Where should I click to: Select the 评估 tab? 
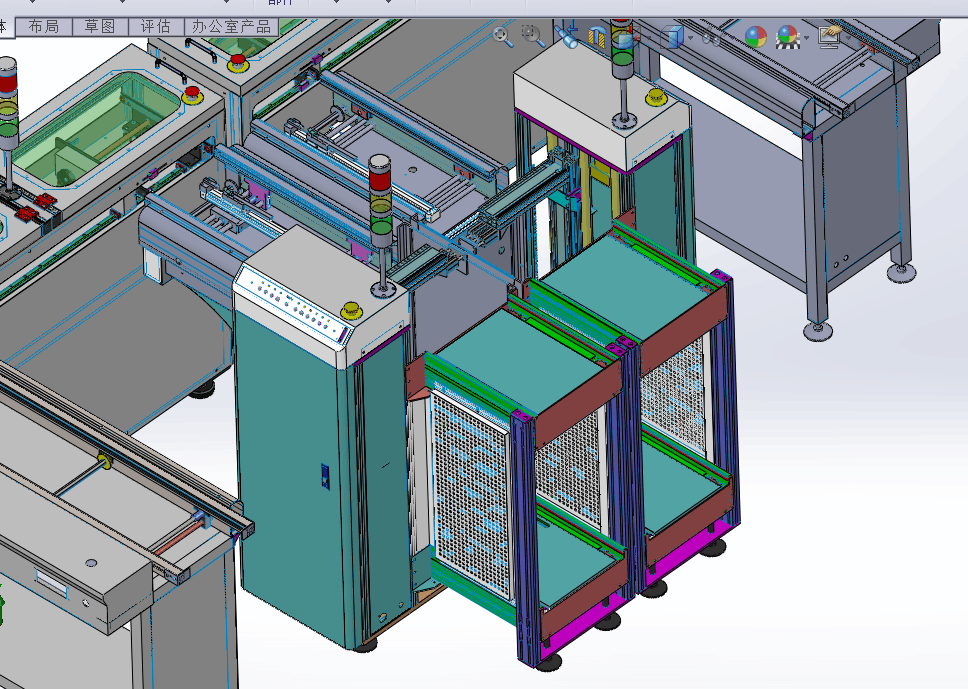click(x=156, y=27)
